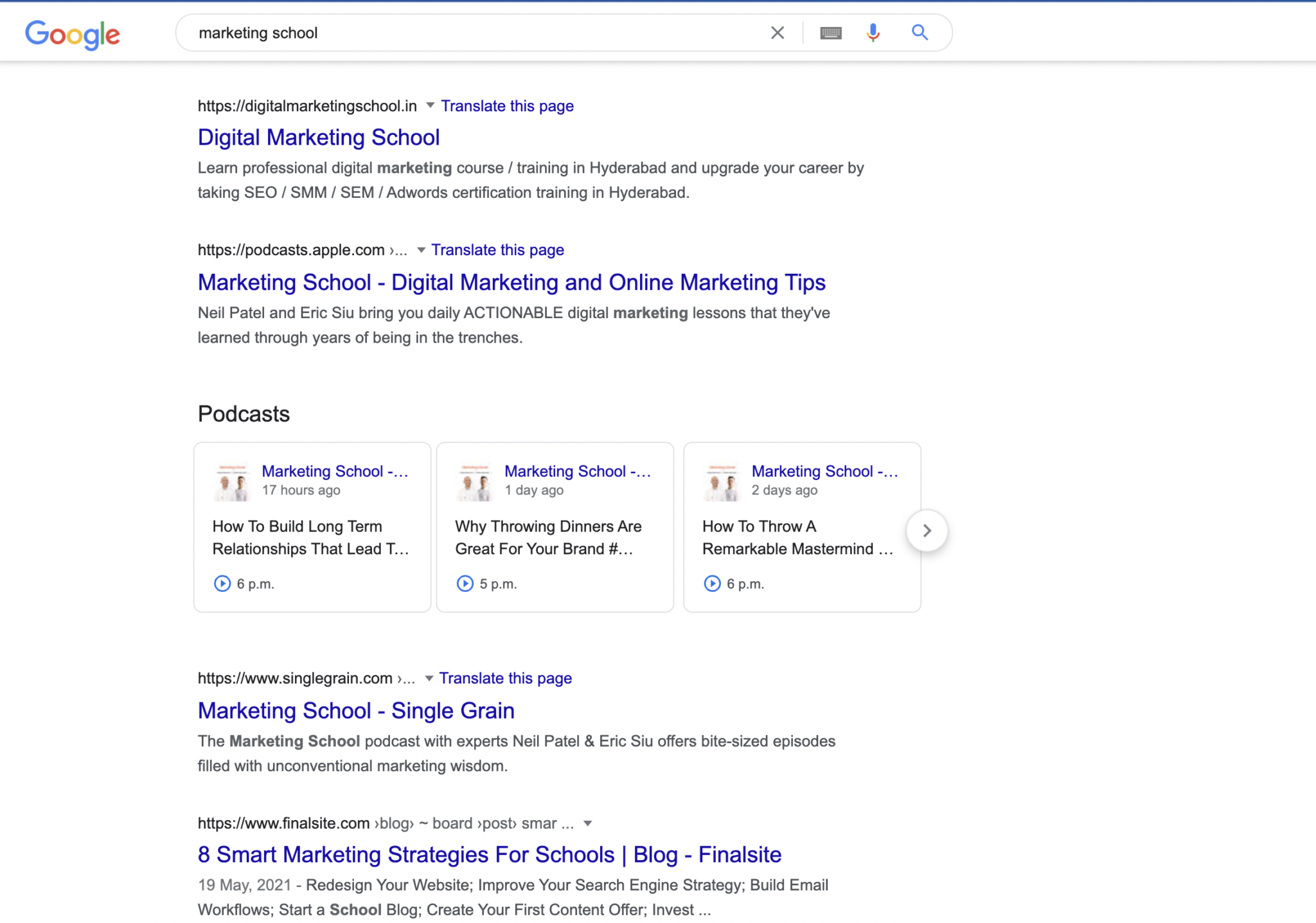This screenshot has width=1316, height=923.
Task: Click the Google logo
Action: click(x=73, y=34)
